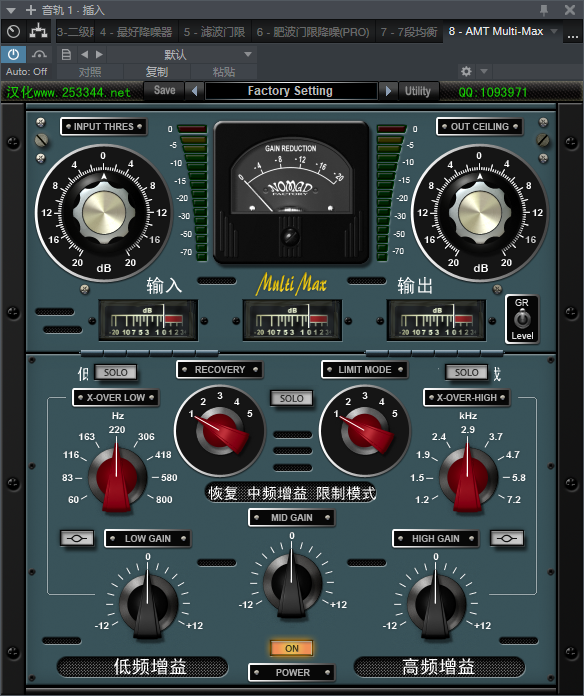Click the MID GAIN knob
This screenshot has width=584, height=696.
292,583
